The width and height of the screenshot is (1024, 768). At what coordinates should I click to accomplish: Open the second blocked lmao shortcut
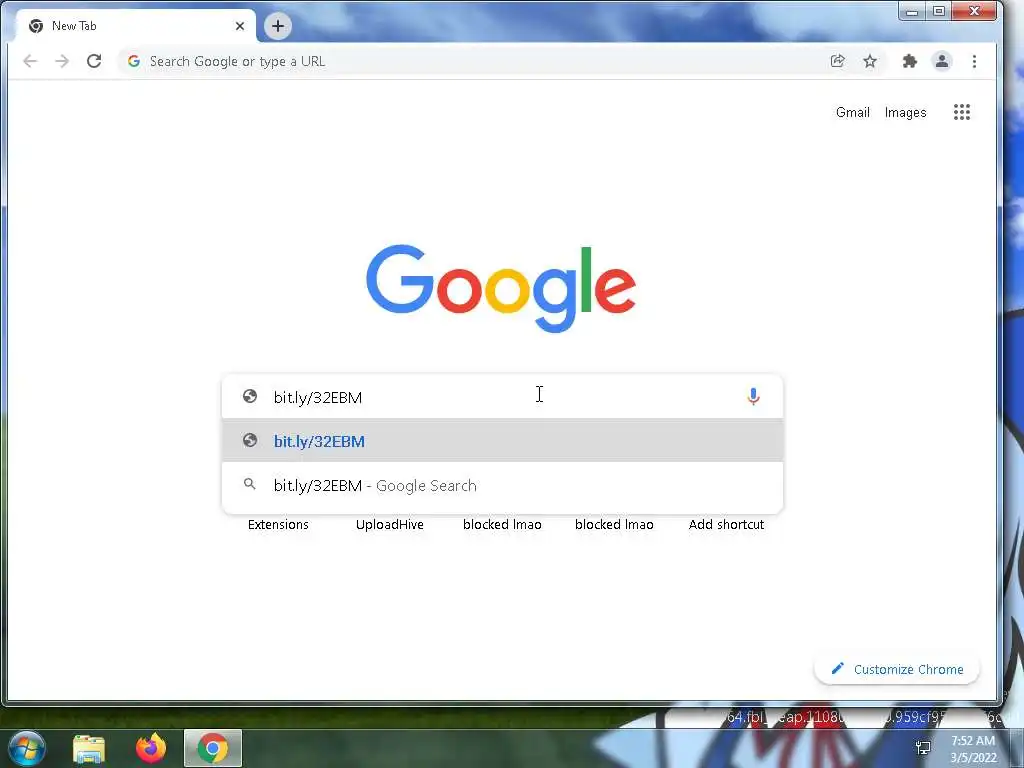click(x=614, y=524)
